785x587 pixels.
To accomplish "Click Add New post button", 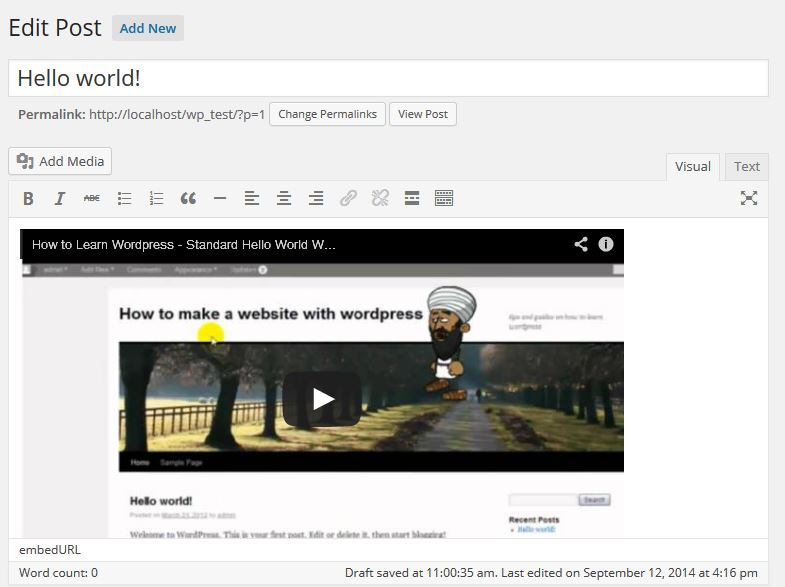I will tap(148, 29).
